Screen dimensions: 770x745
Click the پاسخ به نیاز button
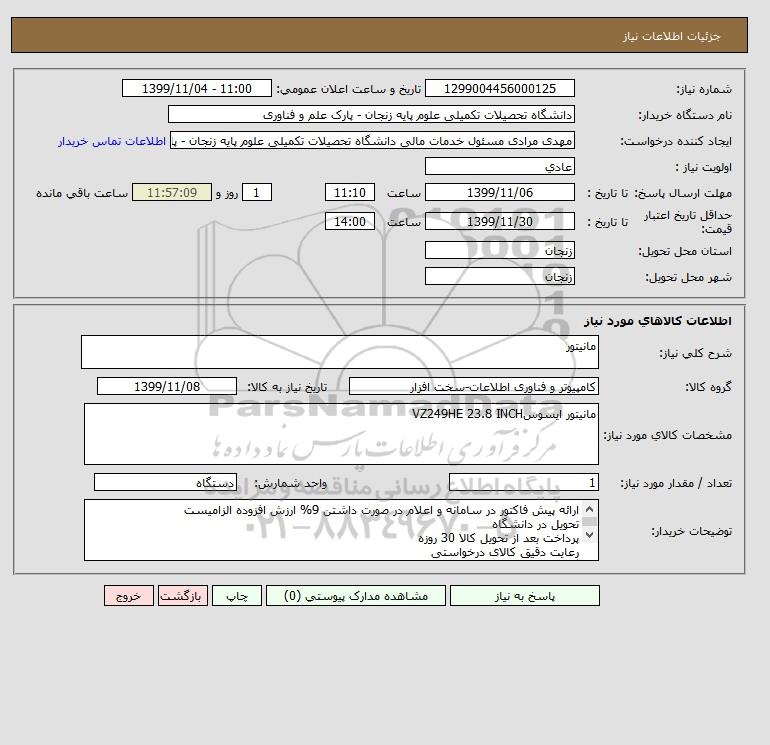tap(524, 596)
